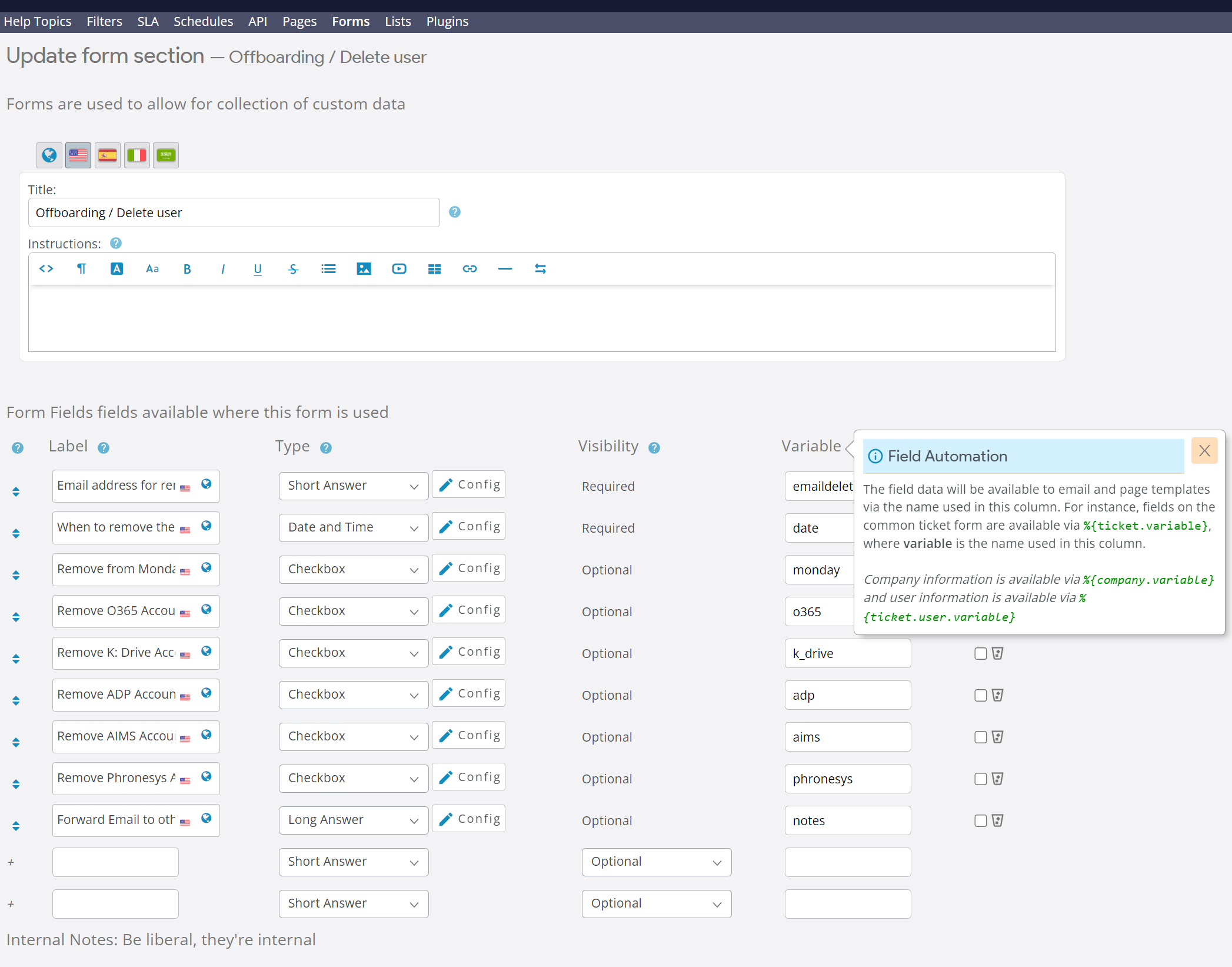The image size is (1232, 967).
Task: Click the Insert link toolbar icon
Action: click(x=470, y=269)
